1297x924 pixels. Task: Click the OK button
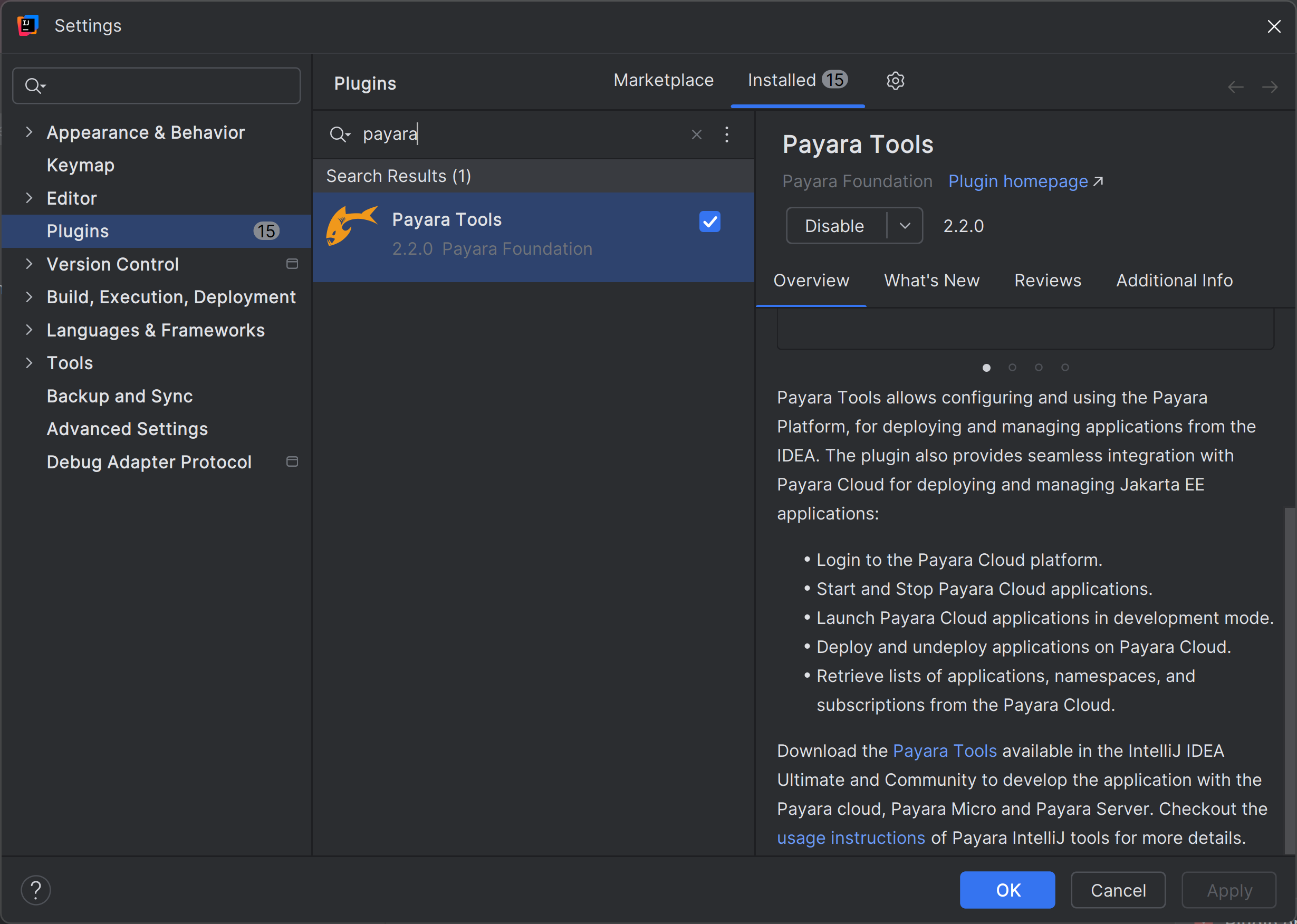coord(1007,889)
